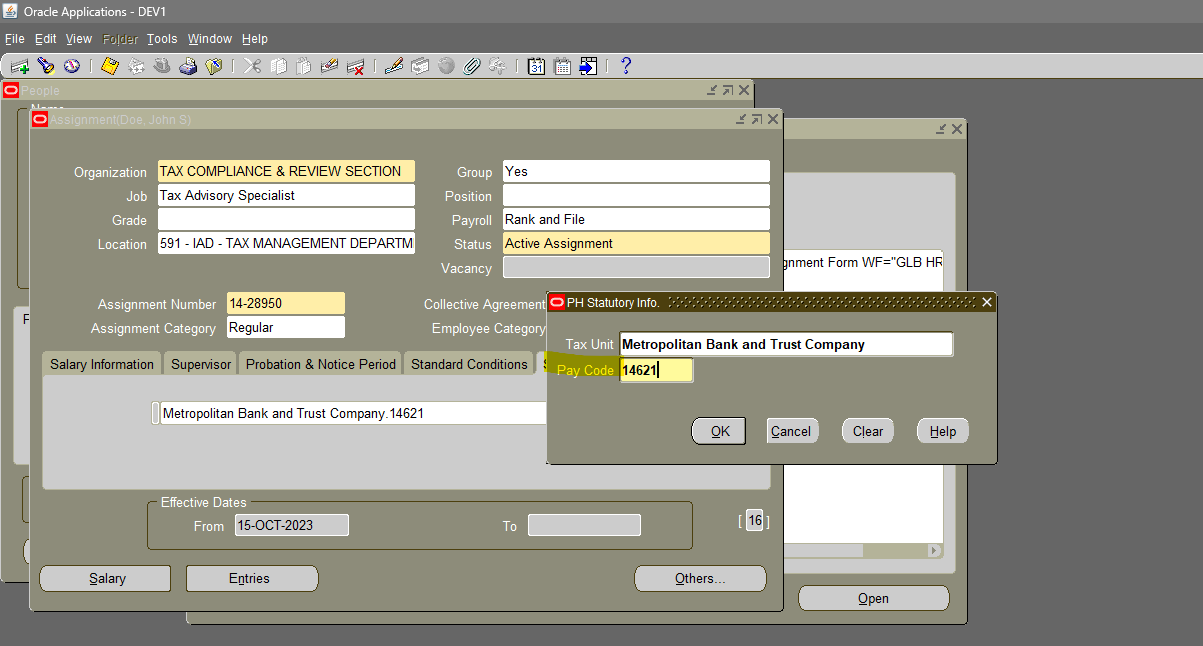Image resolution: width=1203 pixels, height=646 pixels.
Task: Click the statutory info field Metropolitan Bank.14621
Action: 353,413
